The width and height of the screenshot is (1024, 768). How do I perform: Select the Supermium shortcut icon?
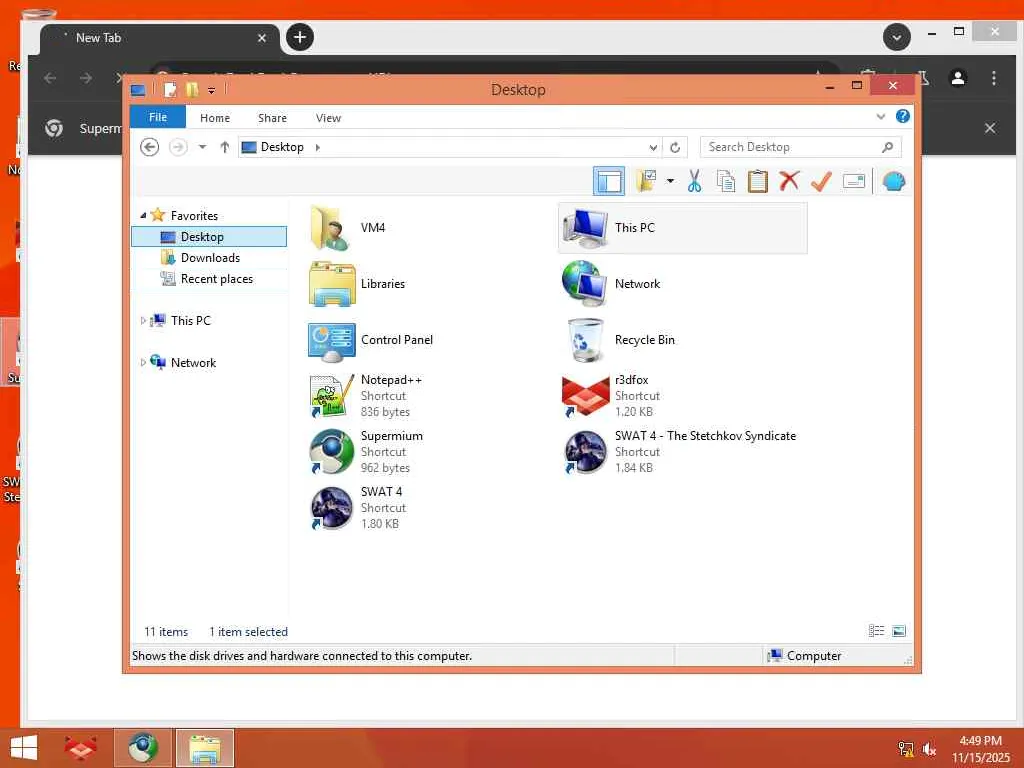click(x=331, y=452)
